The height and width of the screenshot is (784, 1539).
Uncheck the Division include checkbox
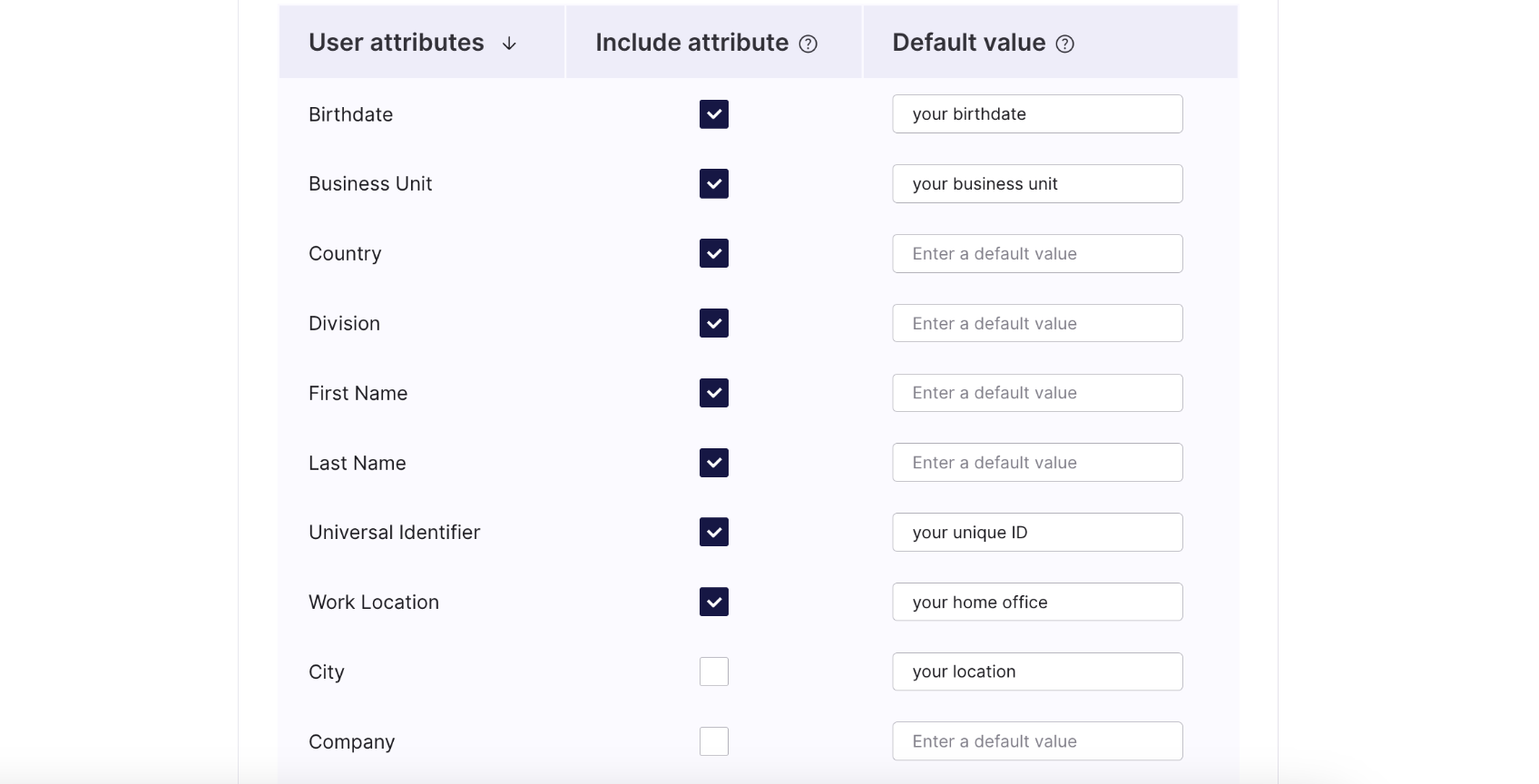(714, 323)
